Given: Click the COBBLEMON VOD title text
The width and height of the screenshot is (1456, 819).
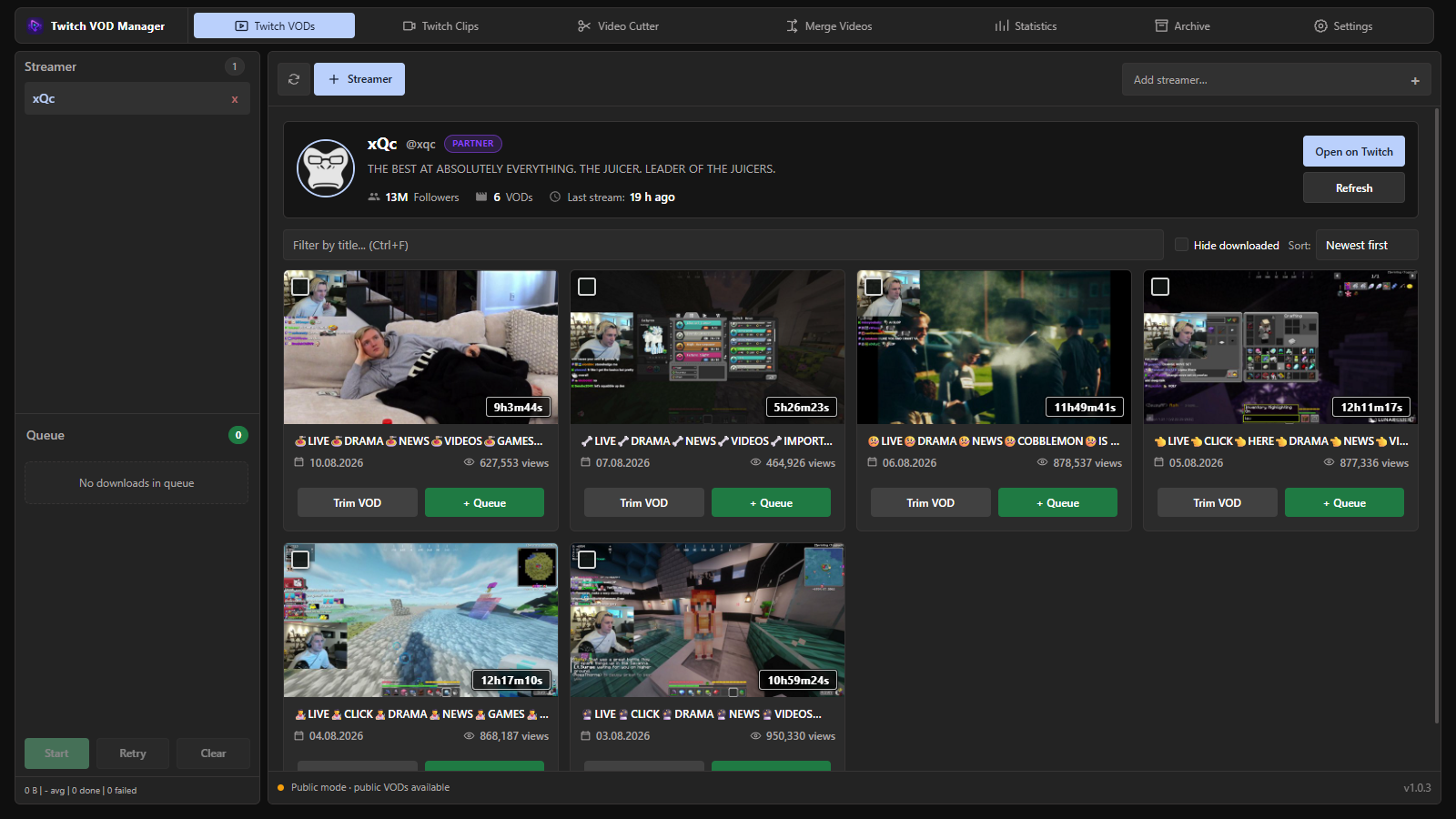Looking at the screenshot, I should click(x=994, y=441).
